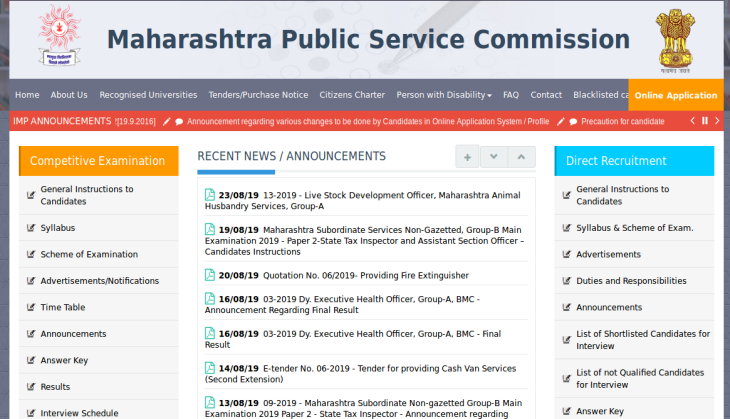The height and width of the screenshot is (419, 730).
Task: Move recent news down with chevron button
Action: coord(494,157)
